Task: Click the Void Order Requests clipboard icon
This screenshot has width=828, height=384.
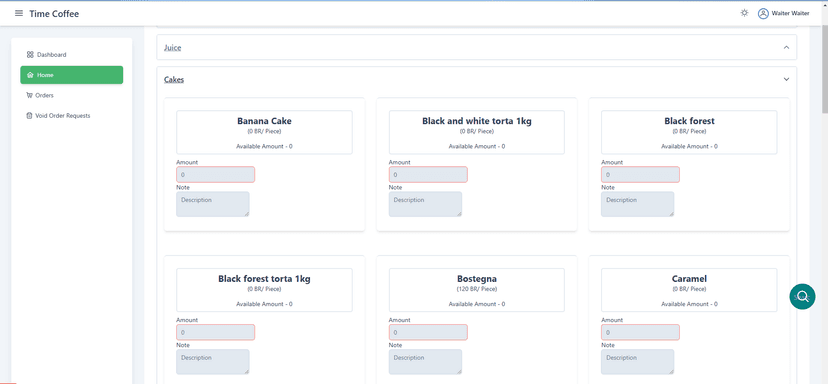Action: (x=29, y=116)
